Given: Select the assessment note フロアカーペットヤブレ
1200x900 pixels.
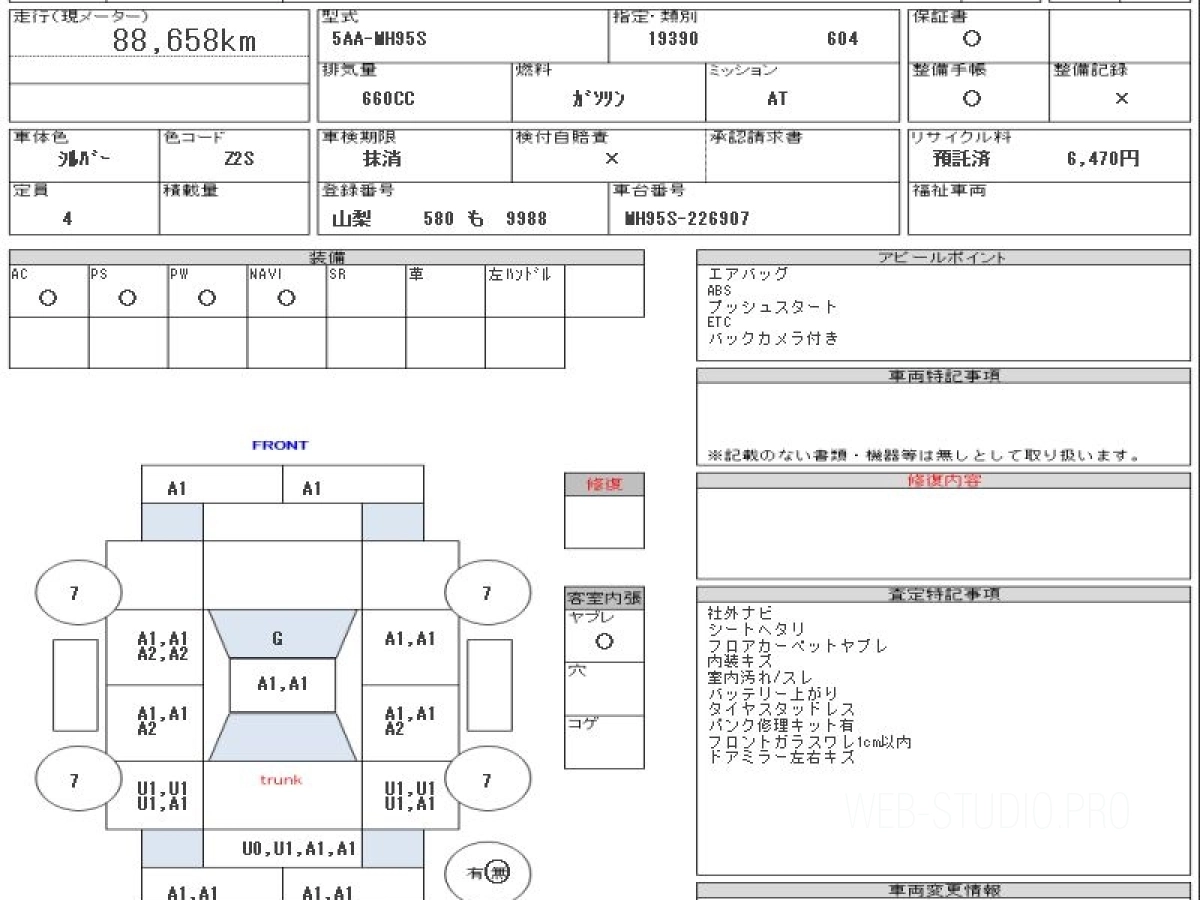Looking at the screenshot, I should coord(797,645).
